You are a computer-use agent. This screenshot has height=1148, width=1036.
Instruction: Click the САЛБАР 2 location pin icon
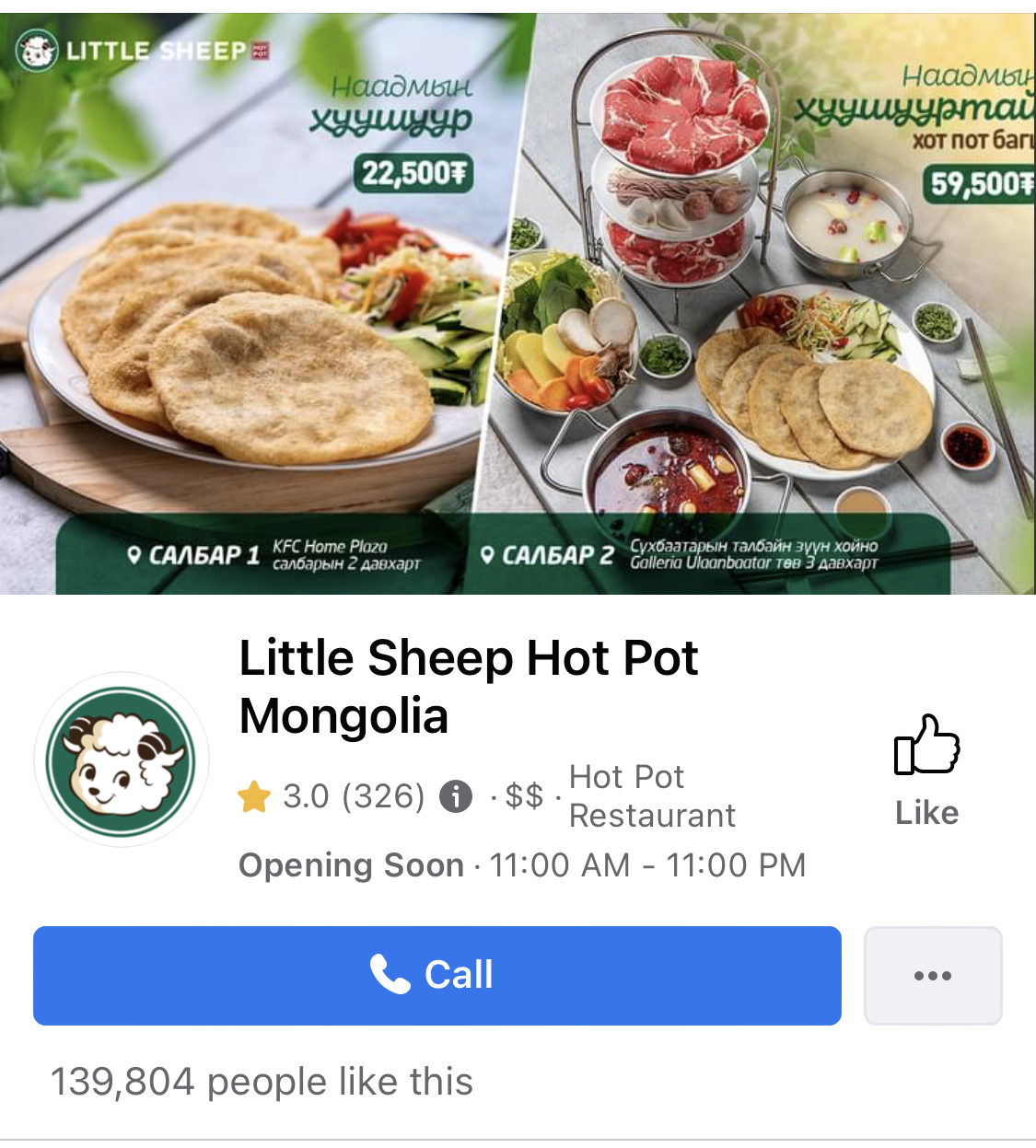[488, 555]
